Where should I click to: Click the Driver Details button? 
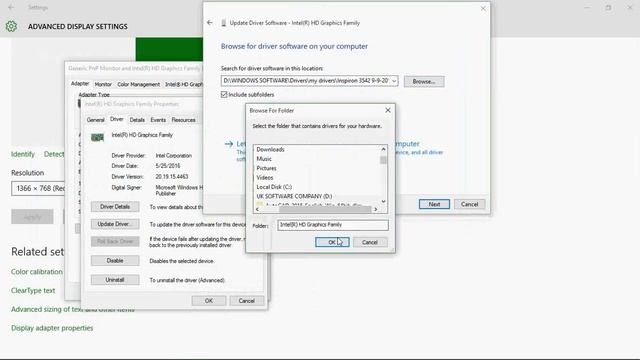click(x=115, y=207)
